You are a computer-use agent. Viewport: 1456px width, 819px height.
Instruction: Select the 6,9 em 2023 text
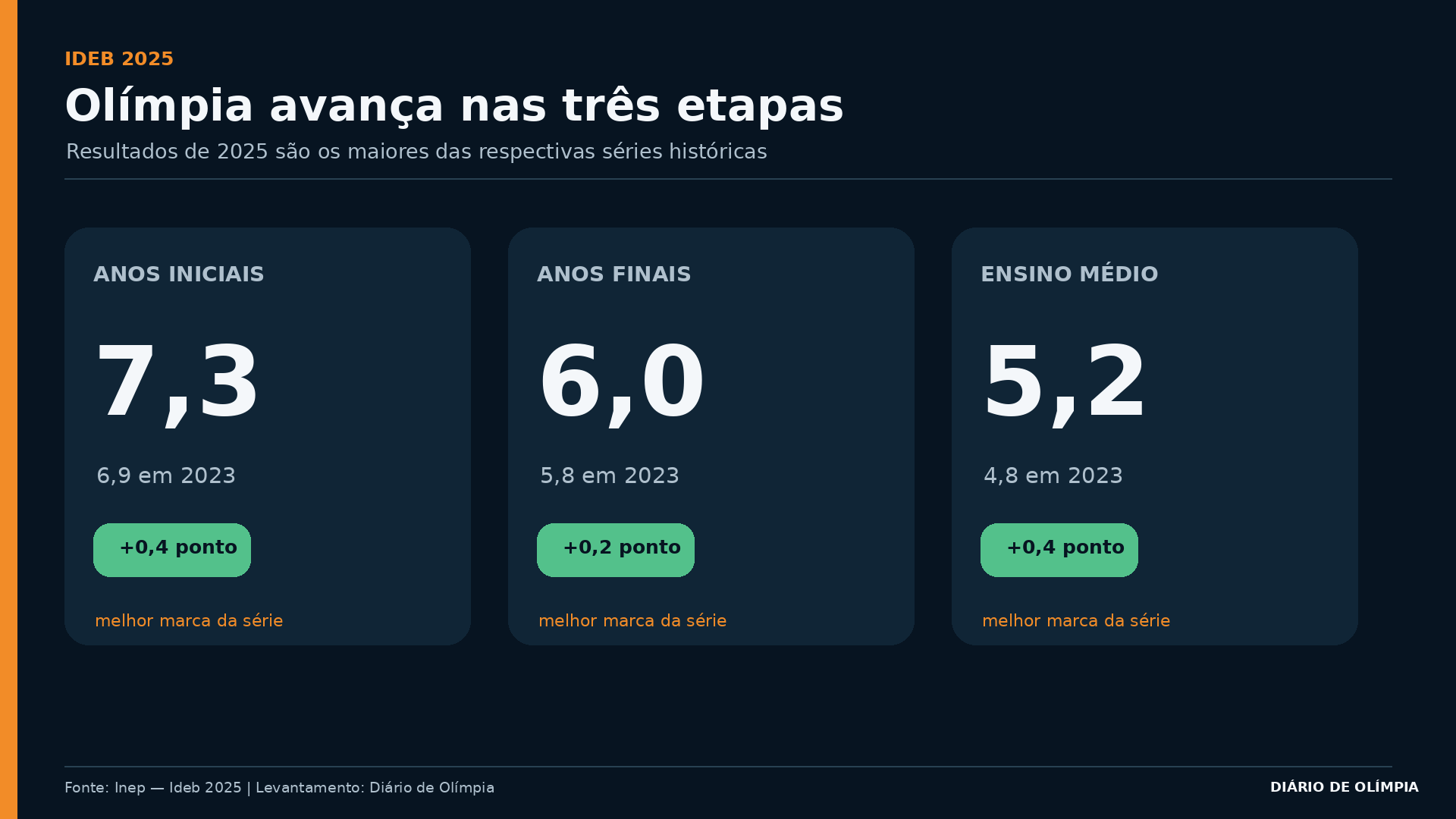pos(166,476)
